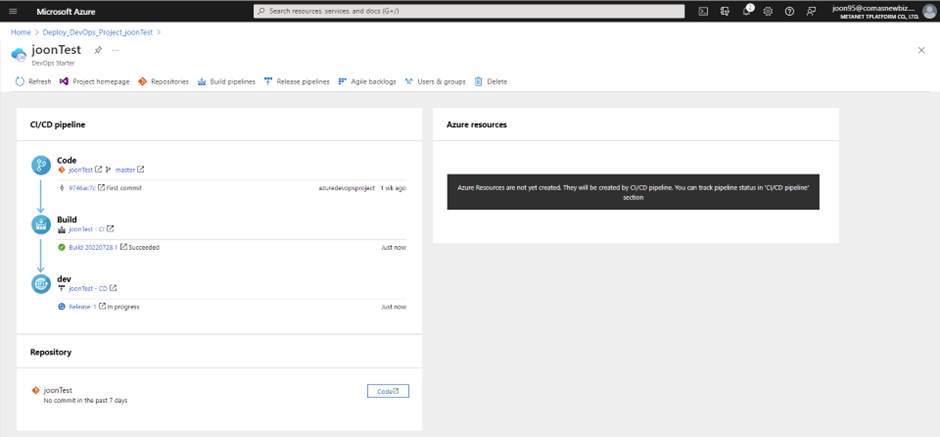Refresh the DevOps Starter page
The height and width of the screenshot is (437, 940).
tap(33, 82)
